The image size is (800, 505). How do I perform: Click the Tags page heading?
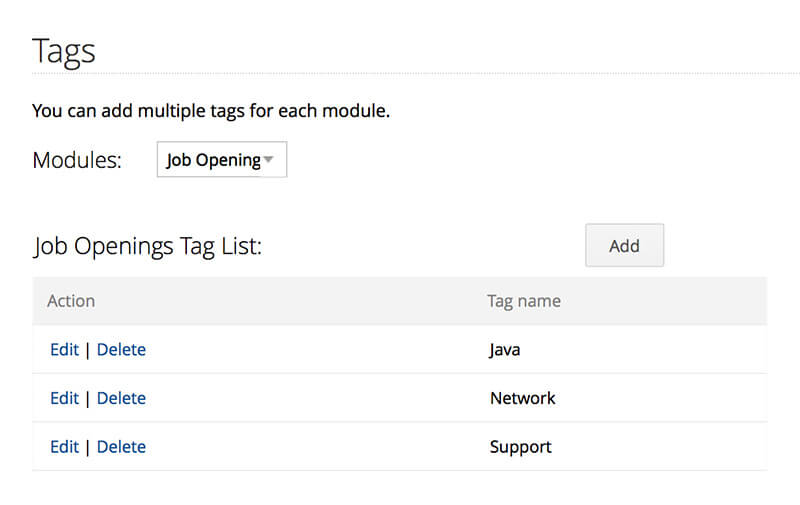64,52
